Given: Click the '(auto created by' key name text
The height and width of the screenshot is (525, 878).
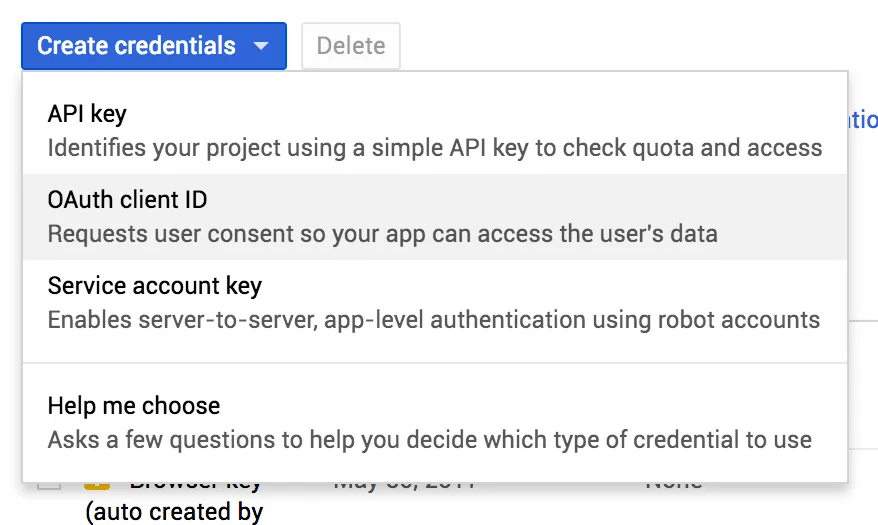Looking at the screenshot, I should pyautogui.click(x=174, y=513).
